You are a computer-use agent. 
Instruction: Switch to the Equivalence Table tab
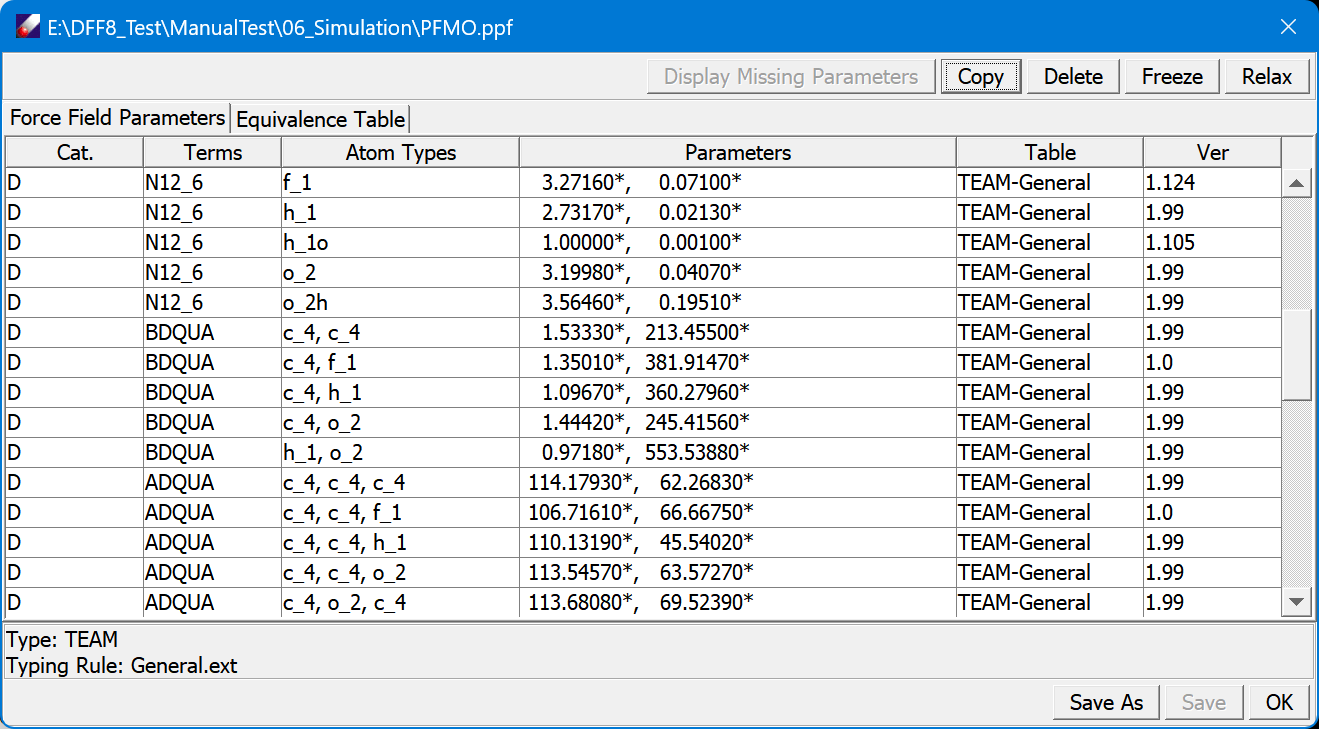click(x=320, y=118)
